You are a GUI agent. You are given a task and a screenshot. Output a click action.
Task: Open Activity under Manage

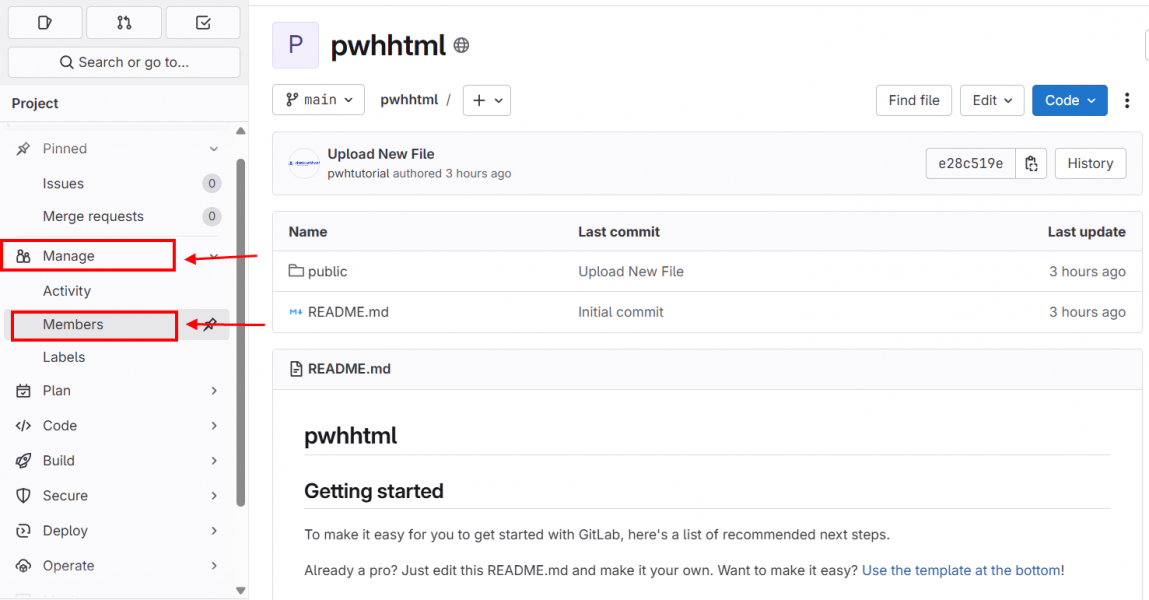(x=67, y=291)
